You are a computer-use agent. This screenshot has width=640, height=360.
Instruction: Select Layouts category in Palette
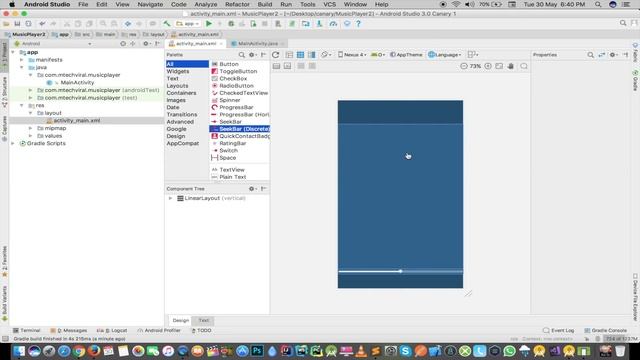pyautogui.click(x=177, y=86)
